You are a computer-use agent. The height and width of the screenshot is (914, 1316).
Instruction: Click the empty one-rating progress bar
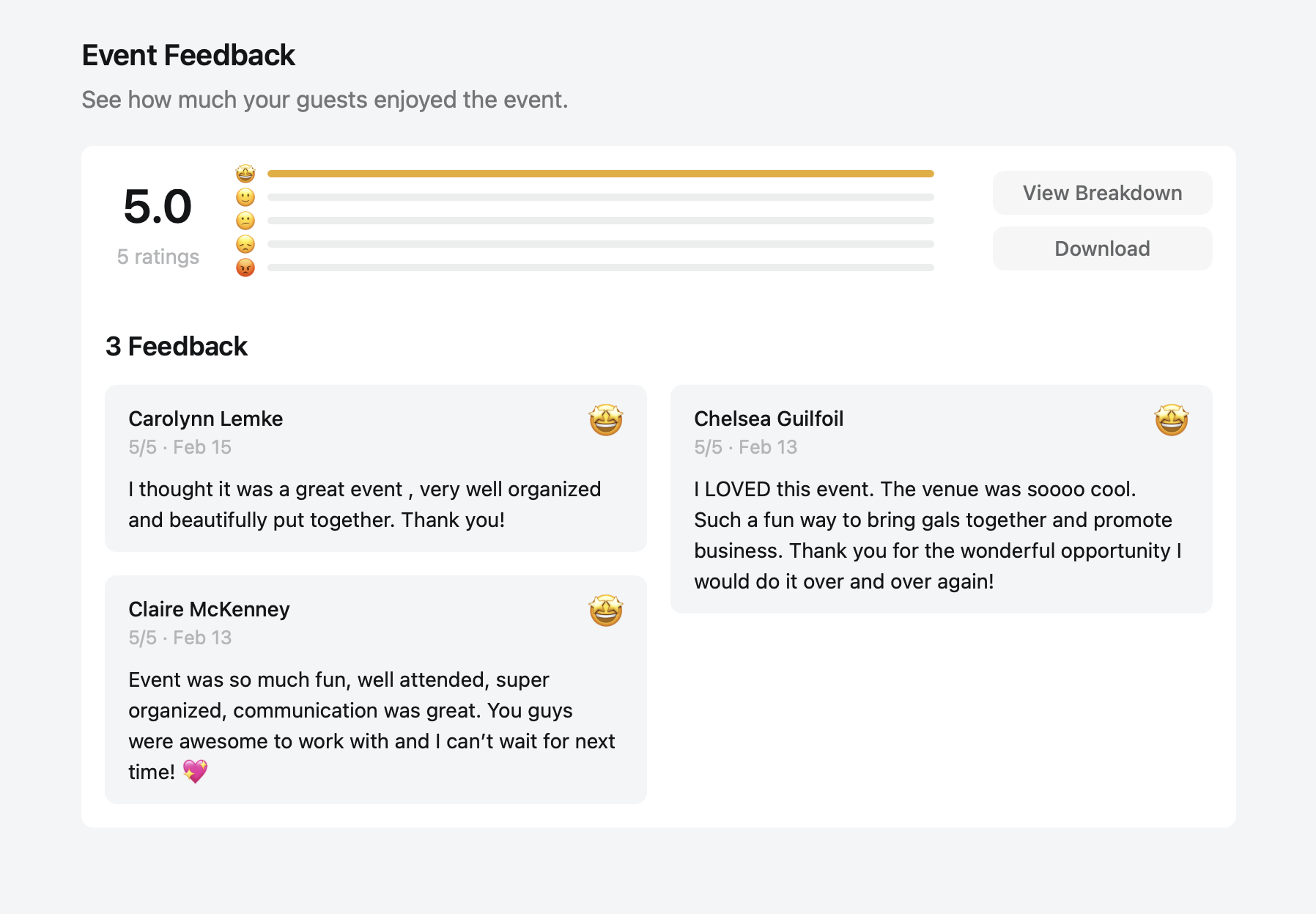tap(601, 268)
